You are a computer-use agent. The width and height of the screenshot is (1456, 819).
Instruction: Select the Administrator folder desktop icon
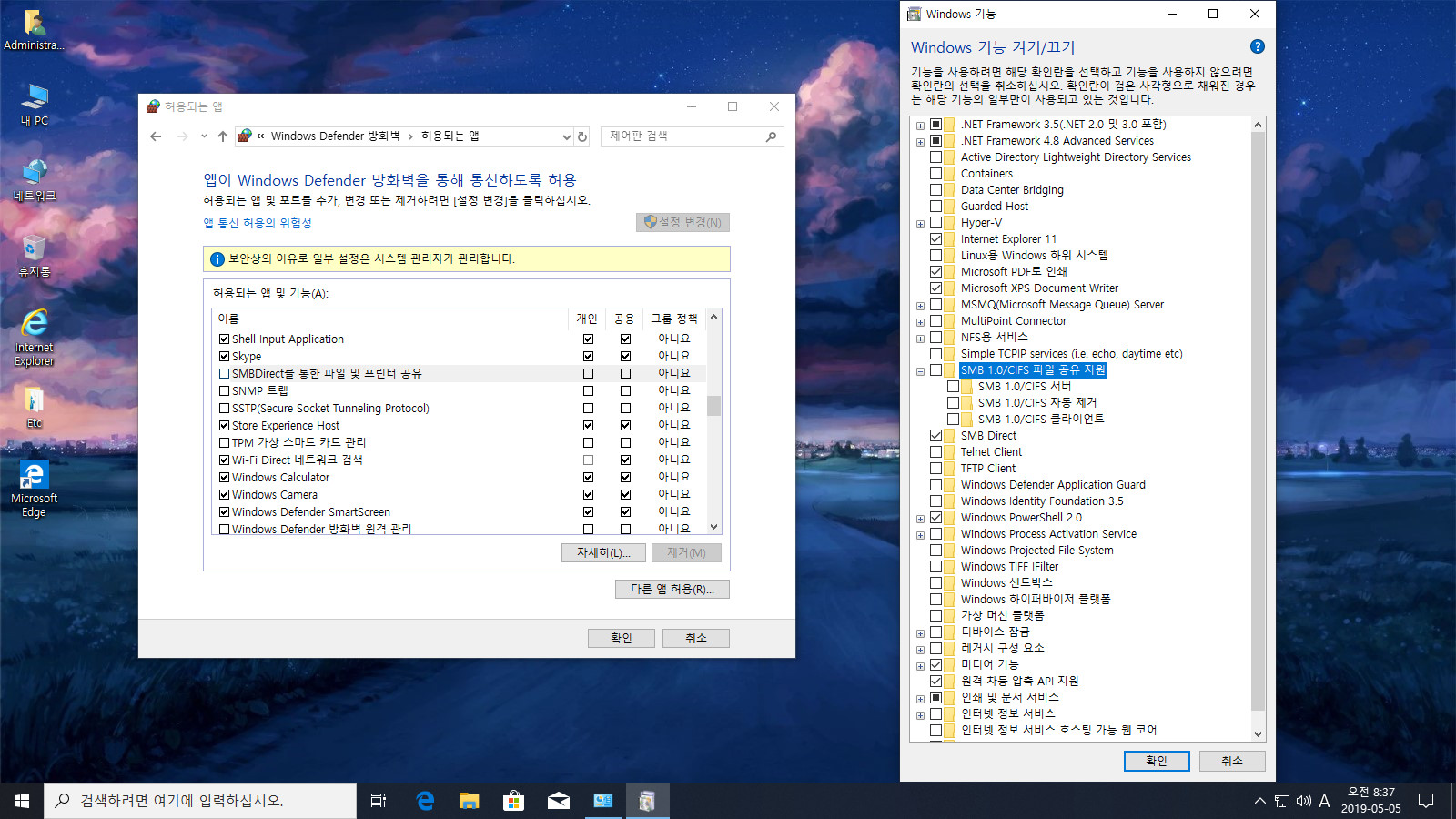(35, 29)
